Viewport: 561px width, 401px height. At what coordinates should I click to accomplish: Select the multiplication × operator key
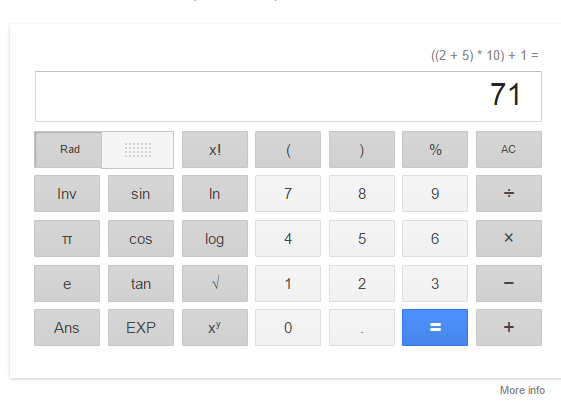click(509, 238)
